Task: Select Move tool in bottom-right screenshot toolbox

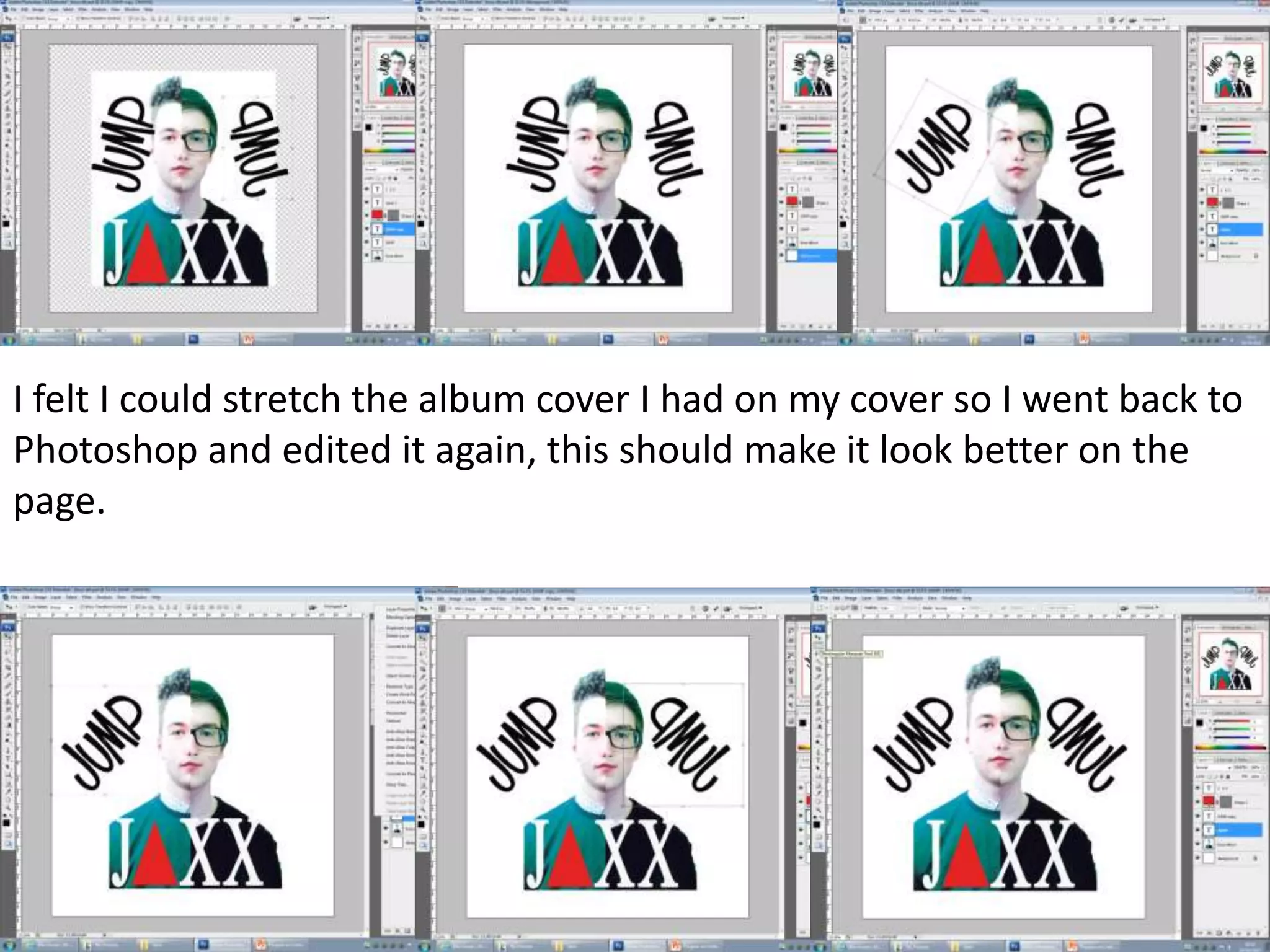Action: pos(817,637)
